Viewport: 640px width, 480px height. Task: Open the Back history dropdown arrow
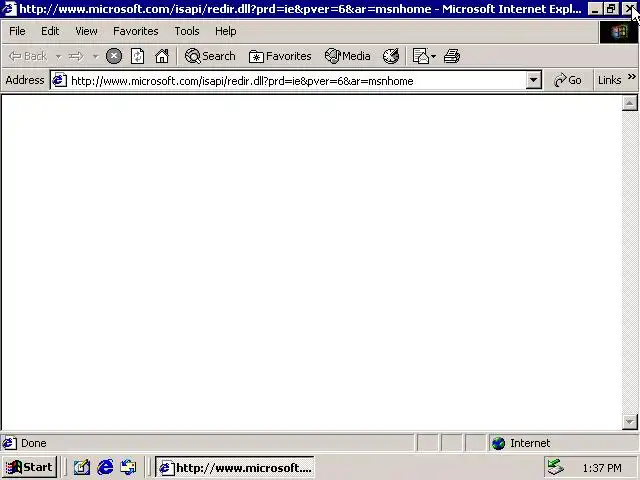58,56
